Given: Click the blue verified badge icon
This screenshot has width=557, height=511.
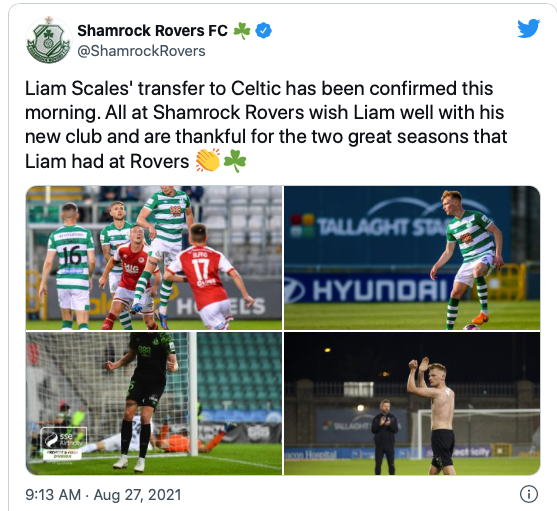Looking at the screenshot, I should pos(264,31).
